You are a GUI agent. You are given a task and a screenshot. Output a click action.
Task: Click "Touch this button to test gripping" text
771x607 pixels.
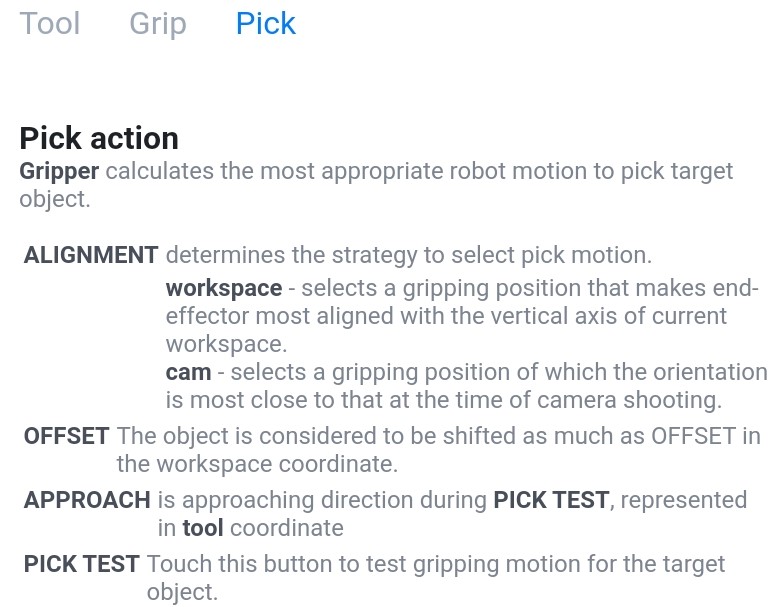pyautogui.click(x=323, y=564)
